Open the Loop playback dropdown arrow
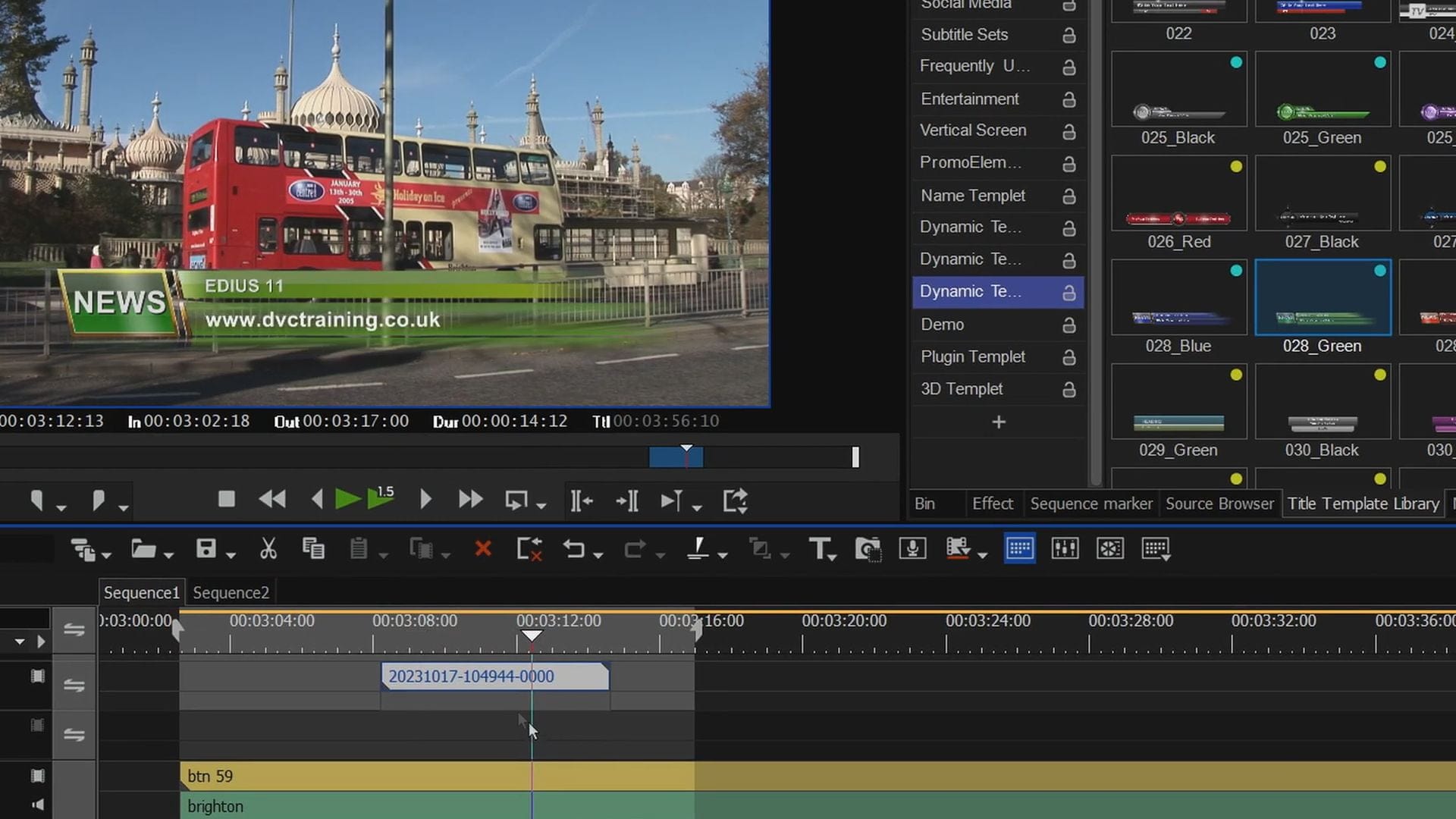Viewport: 1456px width, 819px height. click(x=541, y=506)
